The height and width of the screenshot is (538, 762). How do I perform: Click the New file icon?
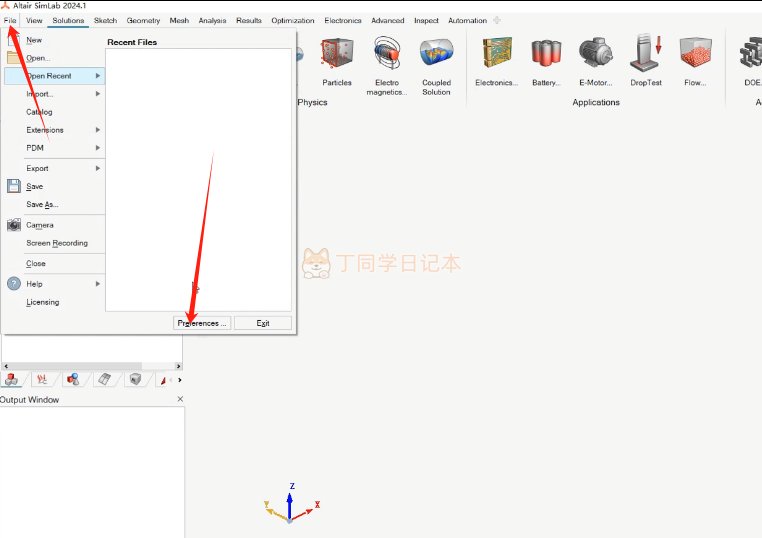[x=13, y=39]
